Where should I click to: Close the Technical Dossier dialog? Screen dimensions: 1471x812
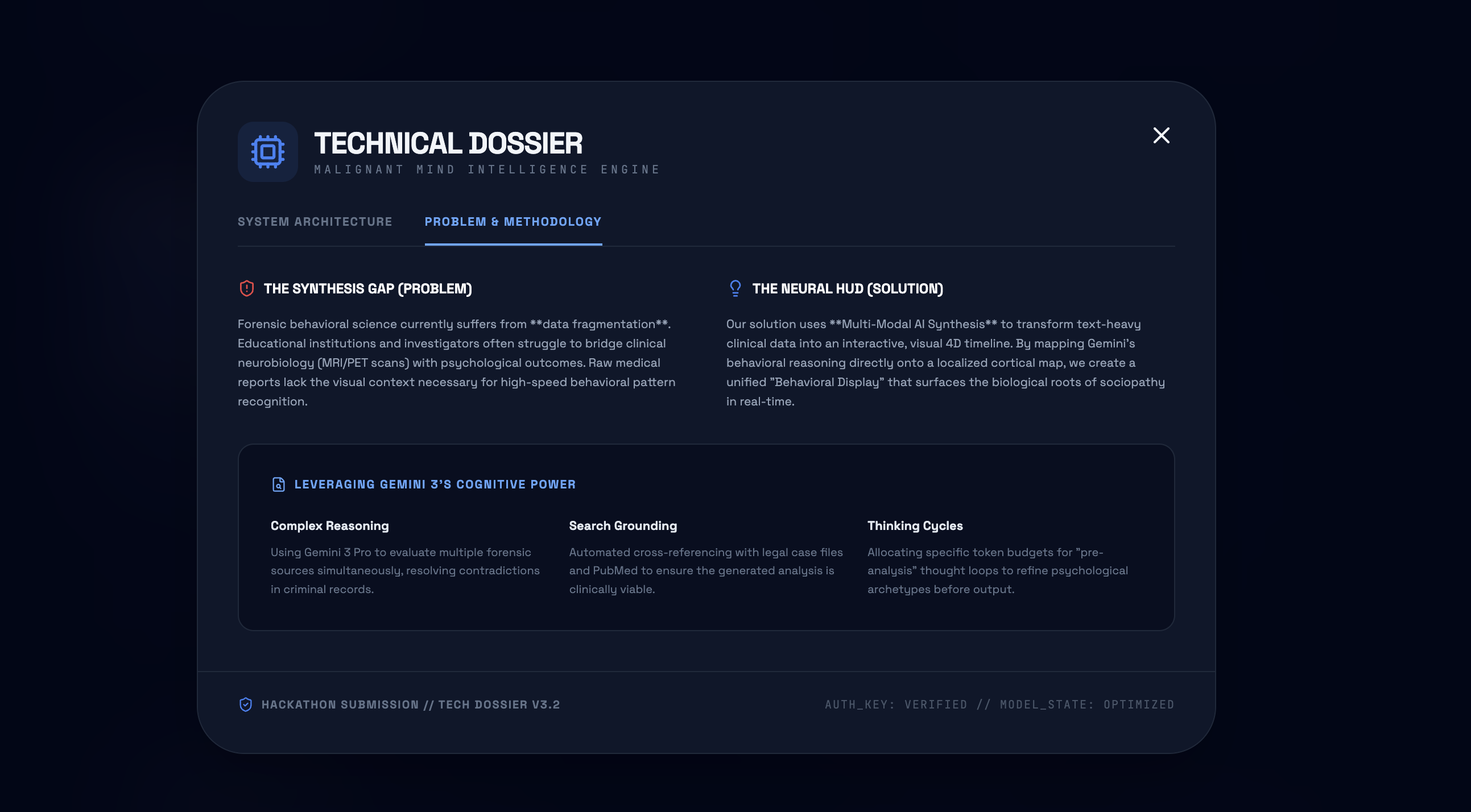pyautogui.click(x=1161, y=135)
